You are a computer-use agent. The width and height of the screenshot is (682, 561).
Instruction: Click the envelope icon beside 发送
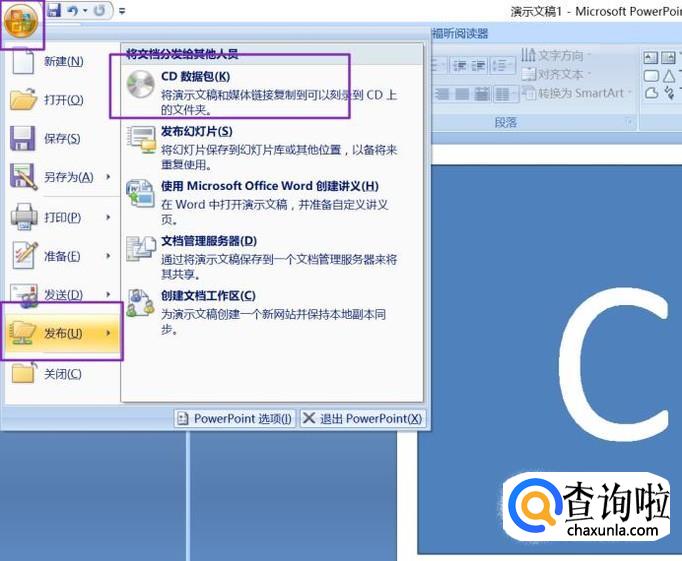tap(23, 295)
